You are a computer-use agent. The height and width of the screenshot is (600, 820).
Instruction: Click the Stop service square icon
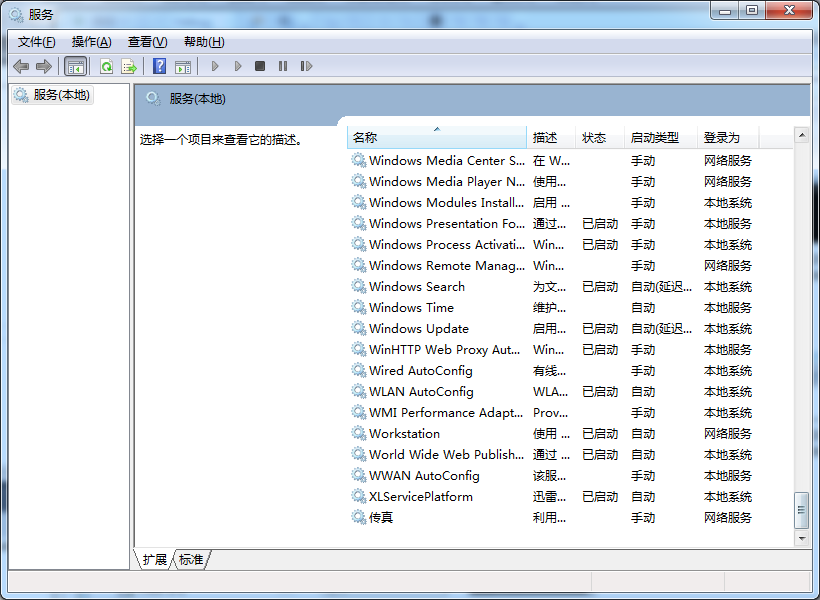pos(260,66)
